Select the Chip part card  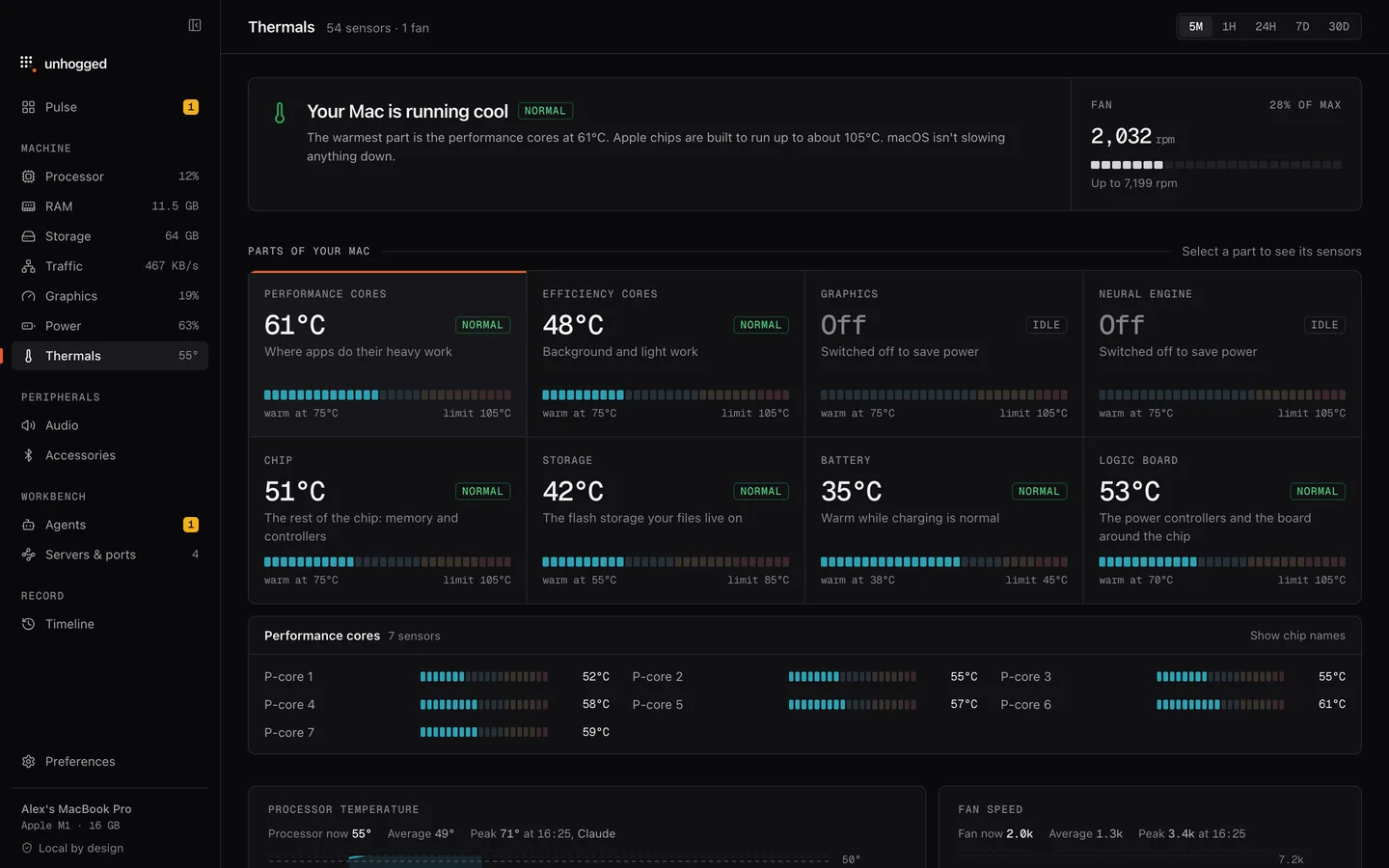(x=388, y=521)
